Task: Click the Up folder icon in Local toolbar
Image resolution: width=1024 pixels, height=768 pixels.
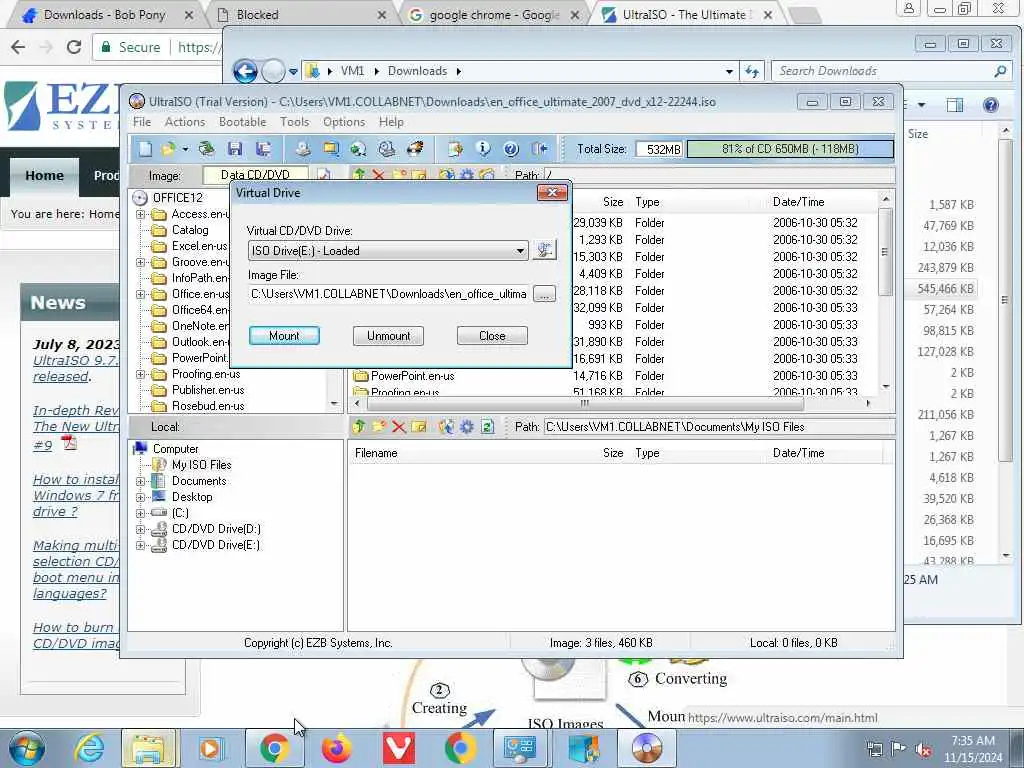Action: [359, 427]
